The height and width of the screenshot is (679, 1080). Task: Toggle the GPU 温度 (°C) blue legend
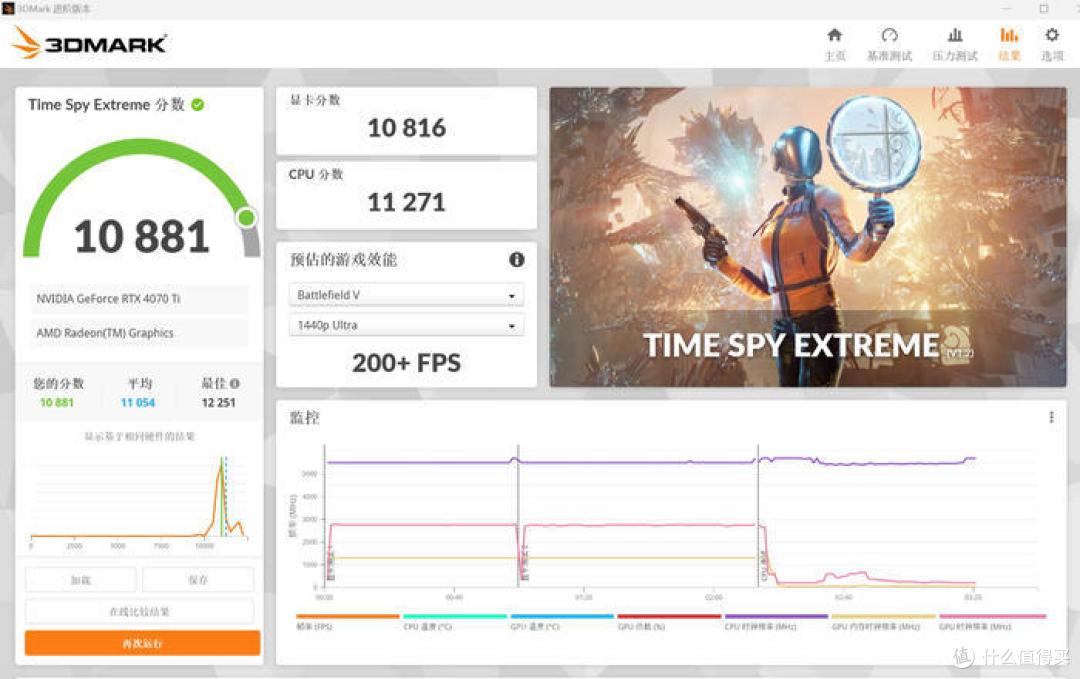tap(562, 622)
